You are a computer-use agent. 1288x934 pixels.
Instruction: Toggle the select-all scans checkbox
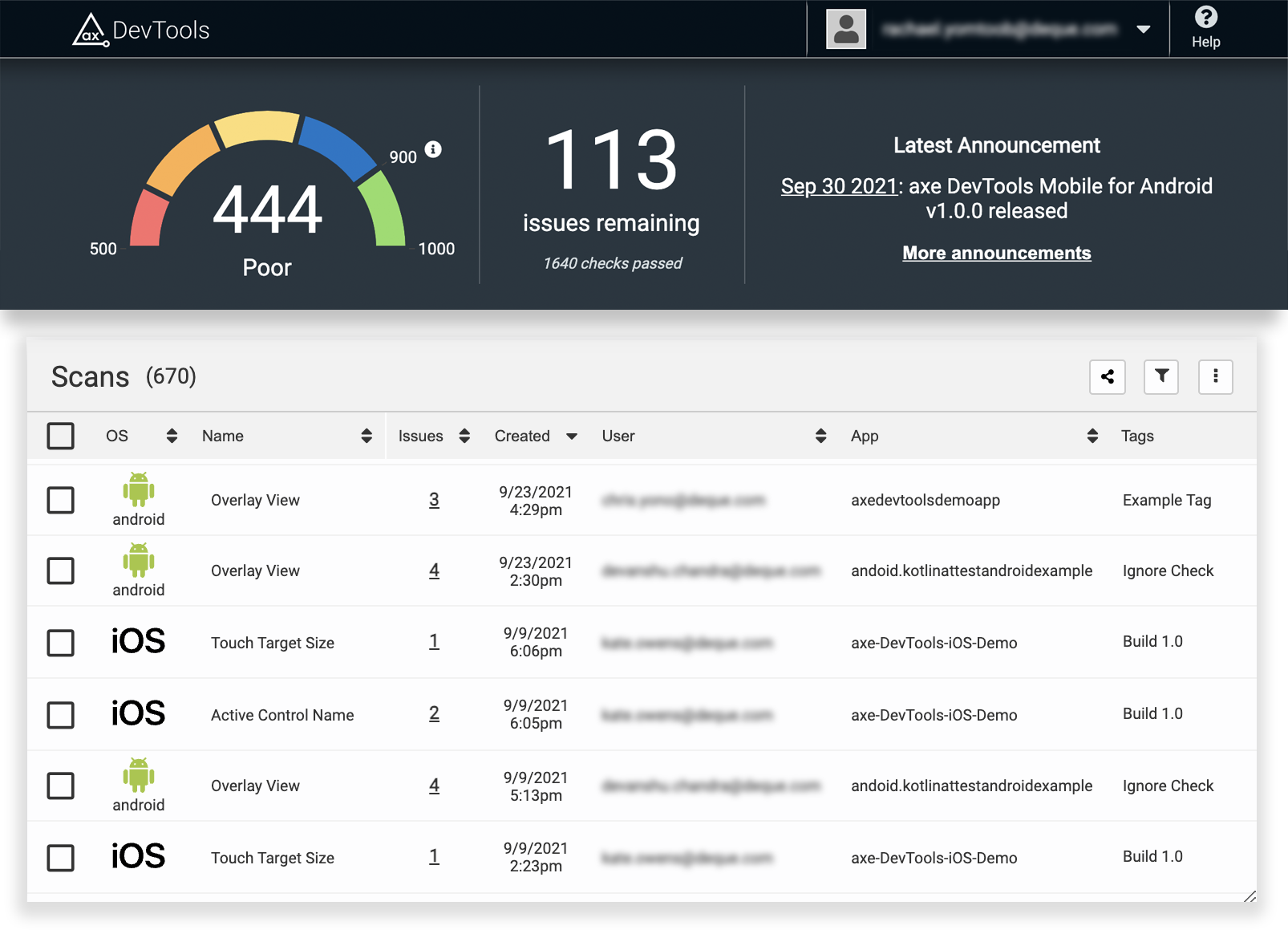tap(61, 436)
